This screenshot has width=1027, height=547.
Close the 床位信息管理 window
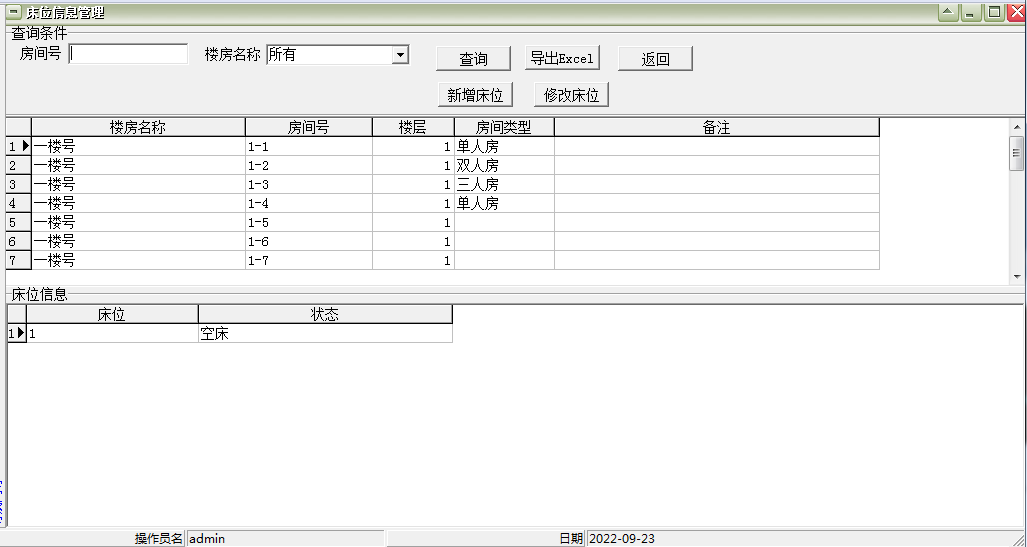click(x=1017, y=12)
